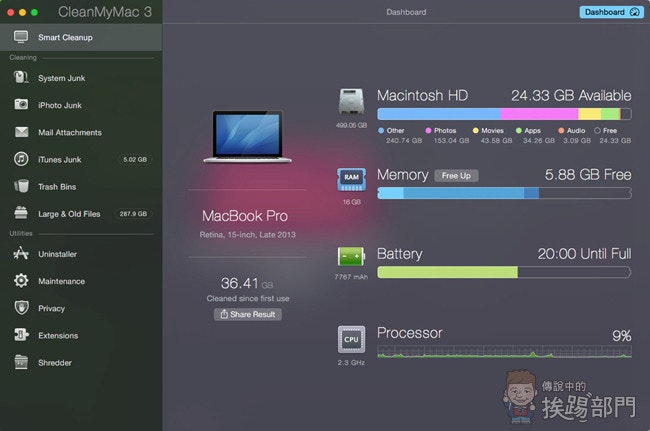Click the CPU processor icon
The height and width of the screenshot is (431, 650).
pos(351,339)
